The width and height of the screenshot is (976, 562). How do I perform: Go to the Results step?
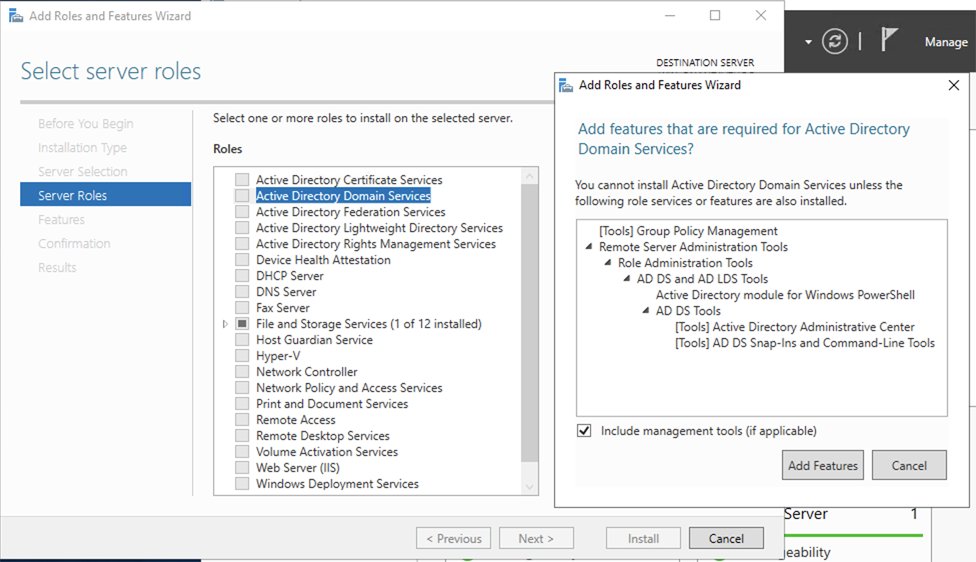[57, 268]
